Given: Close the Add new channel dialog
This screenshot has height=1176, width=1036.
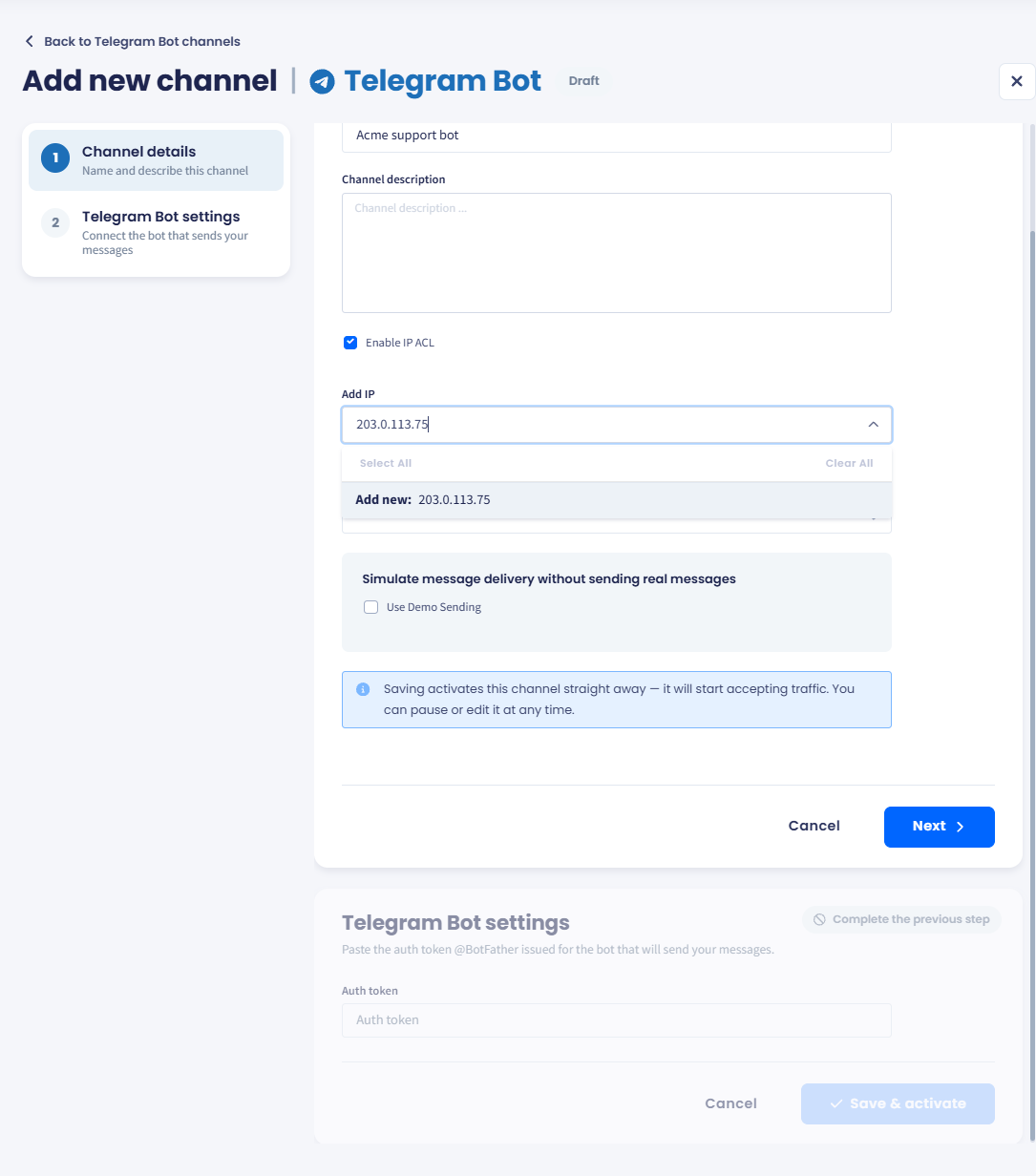Looking at the screenshot, I should pyautogui.click(x=1017, y=81).
